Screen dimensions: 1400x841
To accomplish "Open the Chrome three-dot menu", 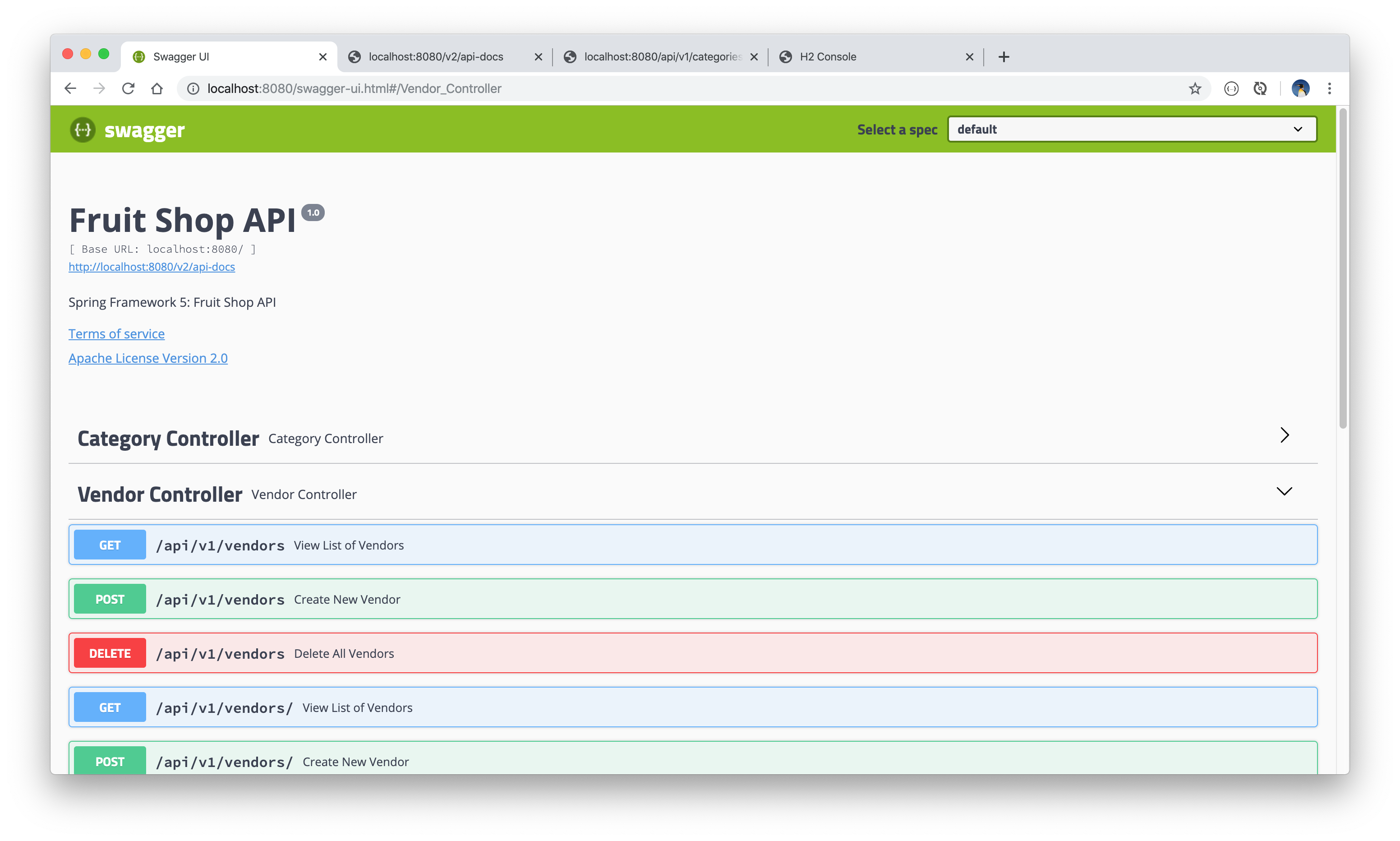I will coord(1329,88).
